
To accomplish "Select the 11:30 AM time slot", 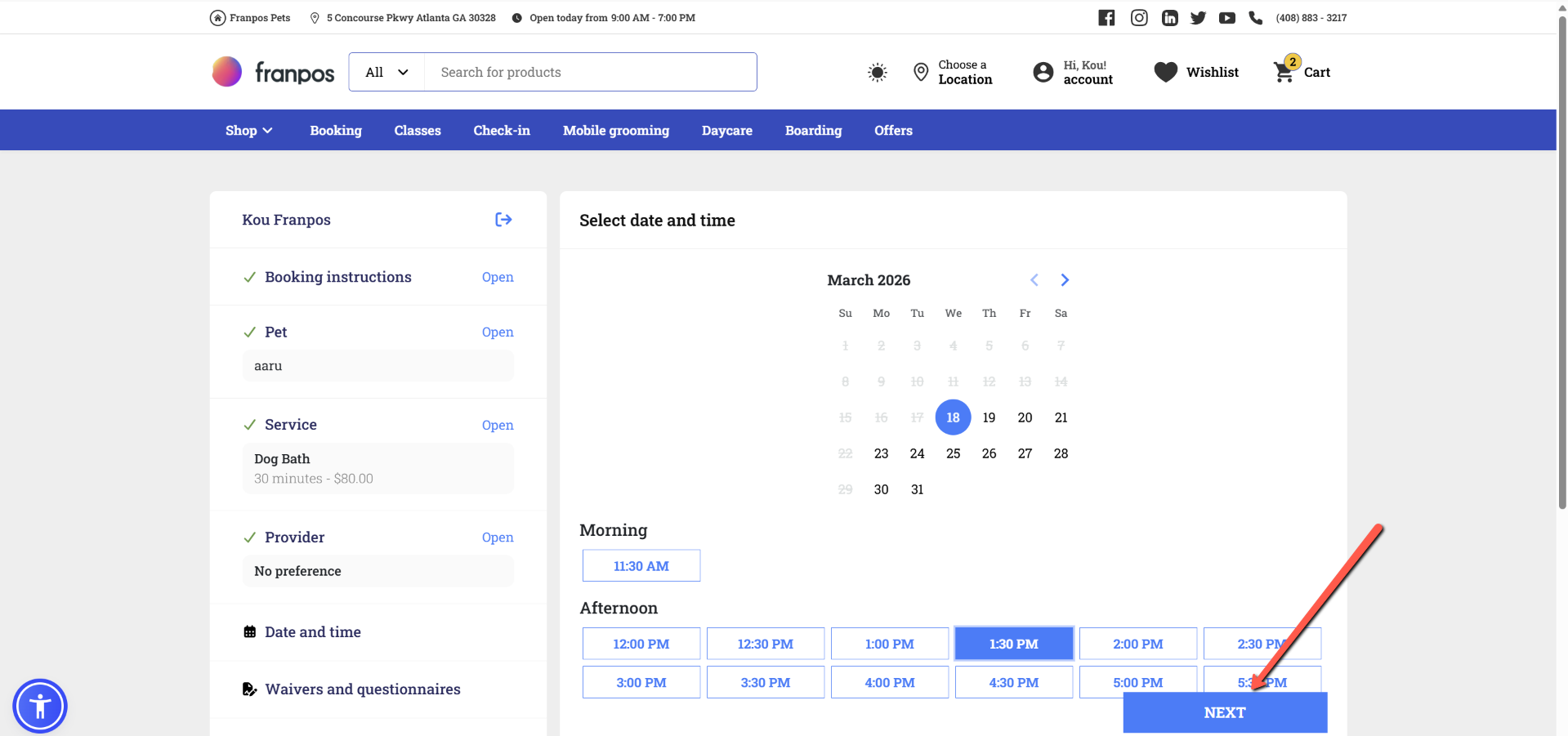I will point(641,566).
